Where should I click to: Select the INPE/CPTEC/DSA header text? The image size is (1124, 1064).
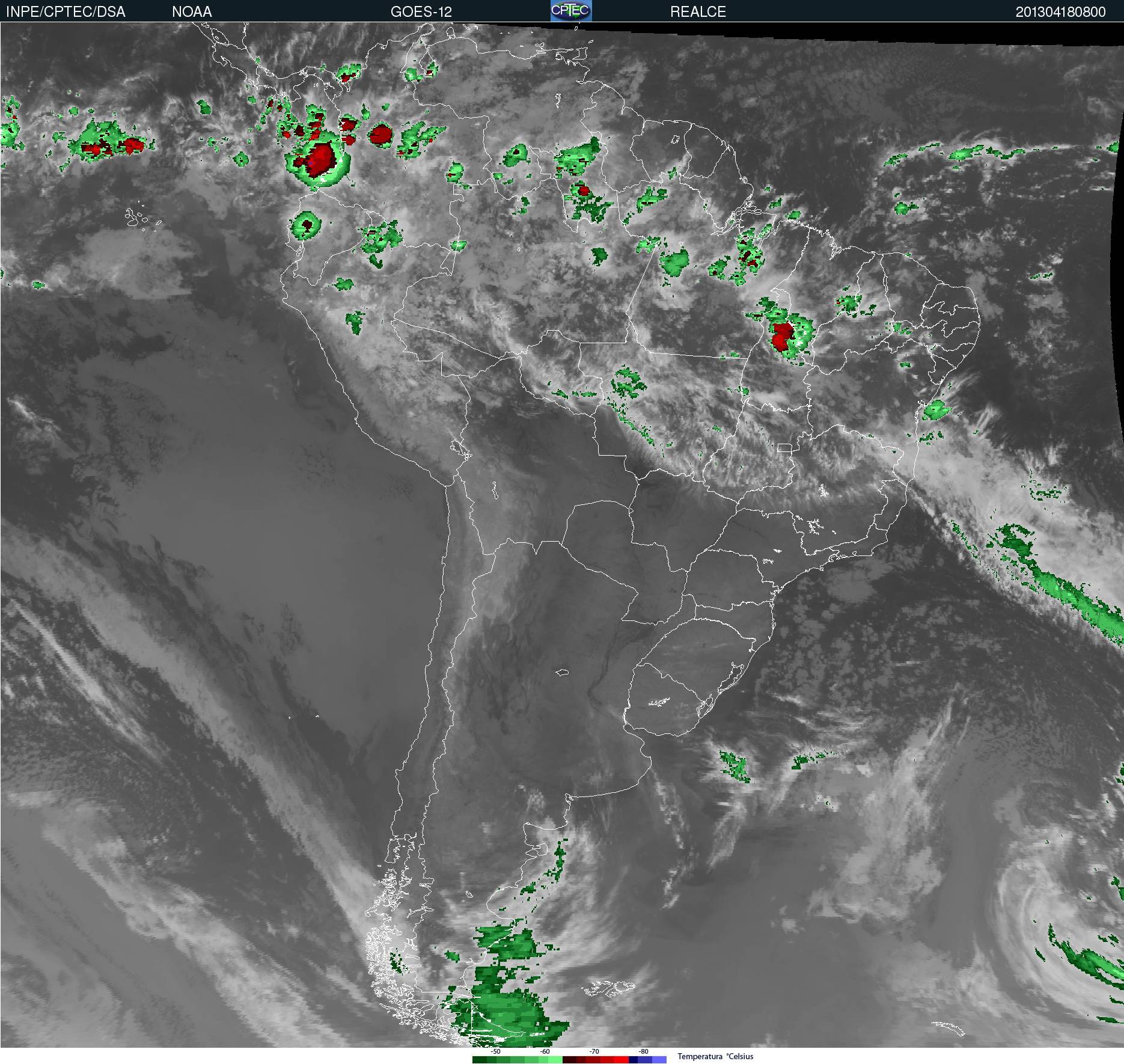66,12
